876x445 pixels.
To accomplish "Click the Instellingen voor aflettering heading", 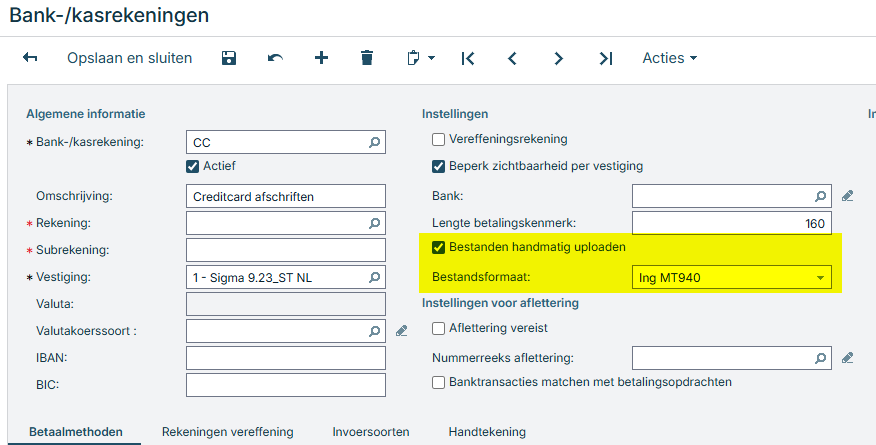I will point(500,303).
